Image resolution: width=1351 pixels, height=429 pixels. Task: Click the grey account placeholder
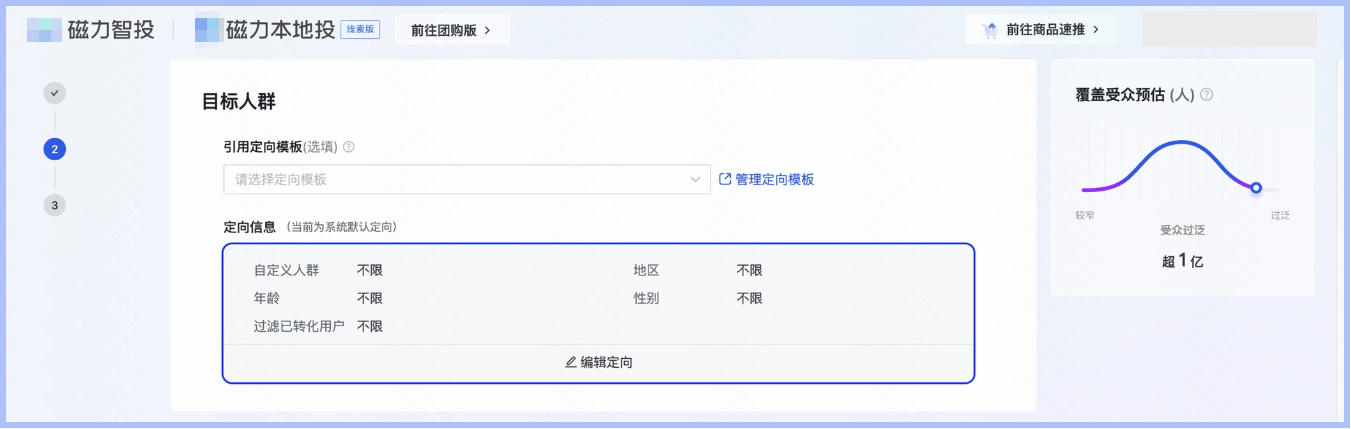1230,30
